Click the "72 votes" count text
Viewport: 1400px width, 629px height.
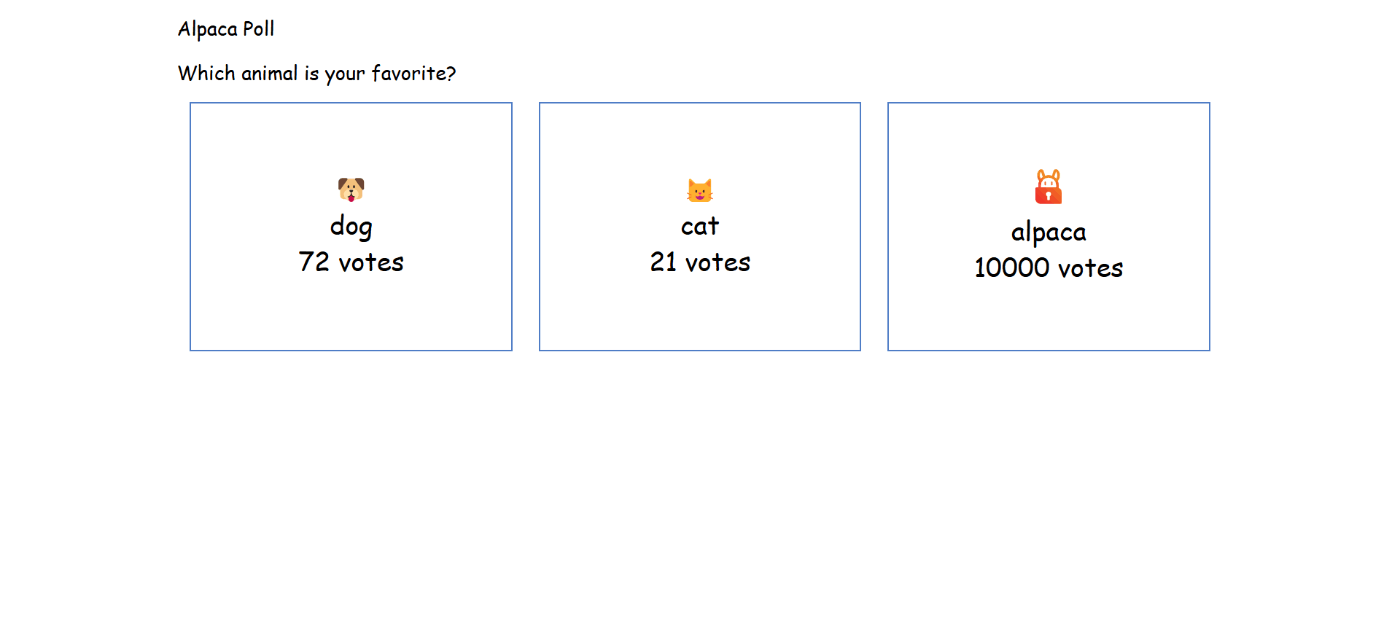351,262
